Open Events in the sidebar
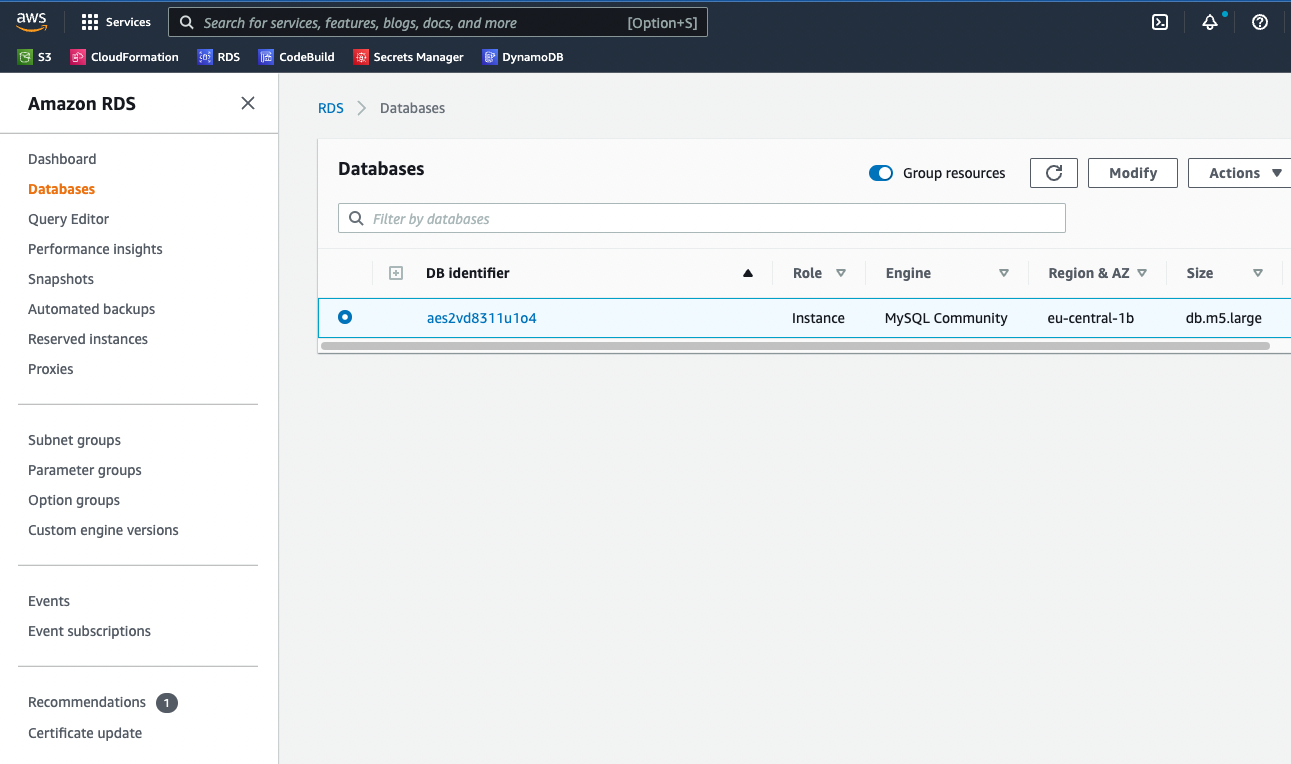1291x764 pixels. pos(49,601)
